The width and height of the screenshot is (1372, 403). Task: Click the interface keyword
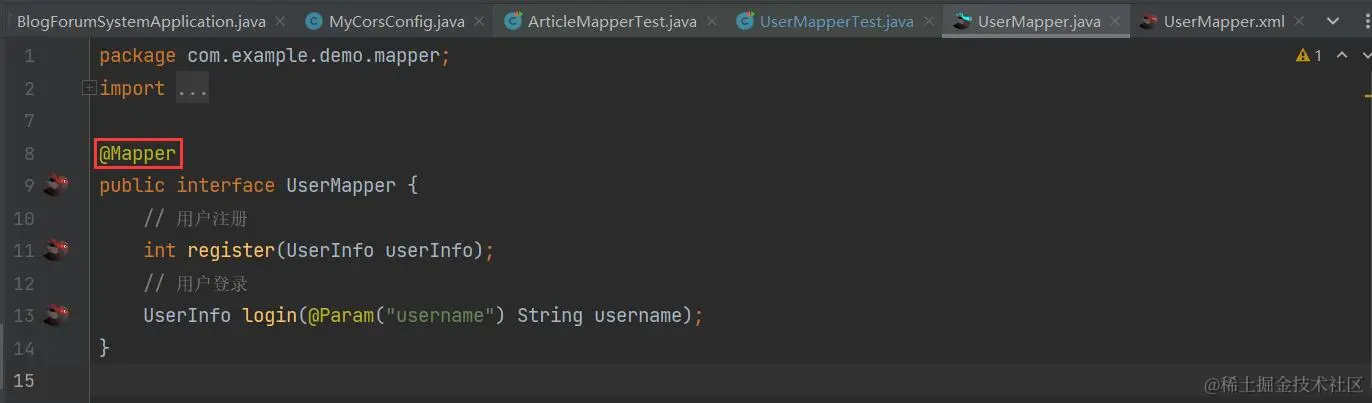[x=226, y=186]
